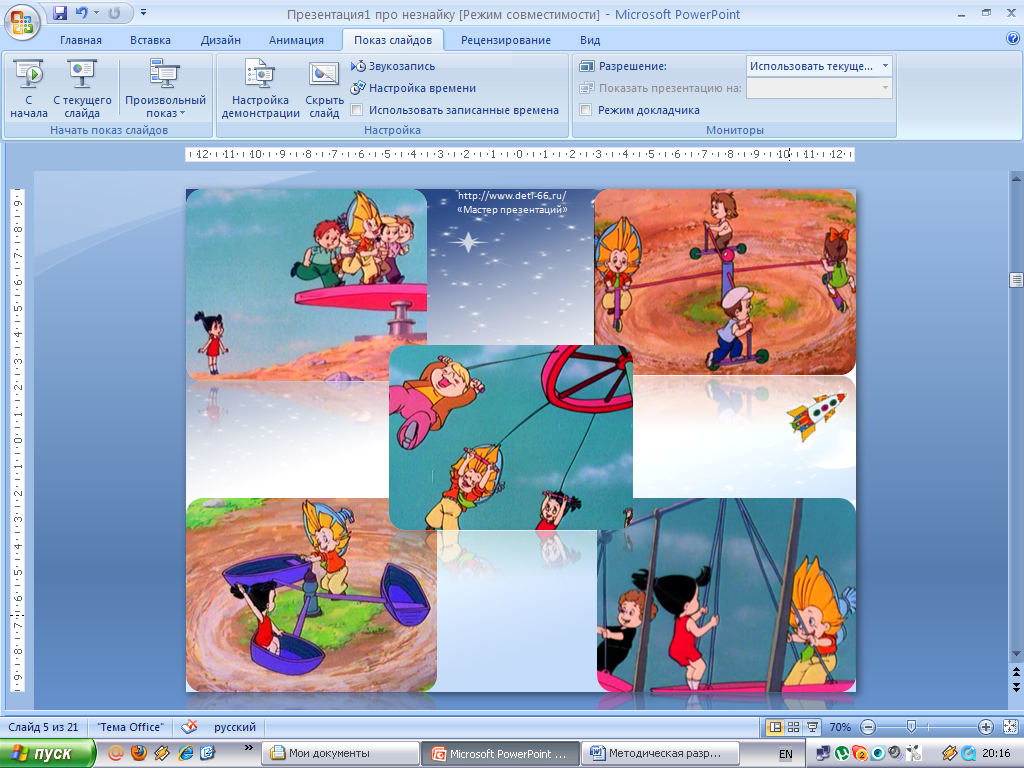Start the slide show with С начала

point(29,89)
